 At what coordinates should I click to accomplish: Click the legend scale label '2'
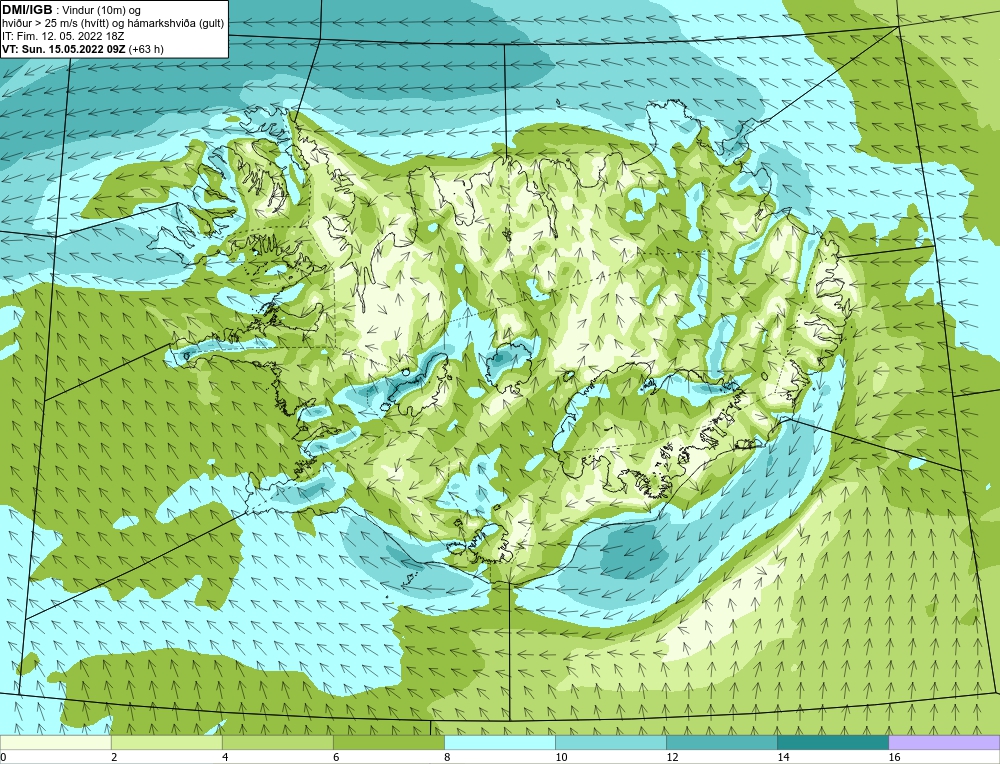(114, 757)
